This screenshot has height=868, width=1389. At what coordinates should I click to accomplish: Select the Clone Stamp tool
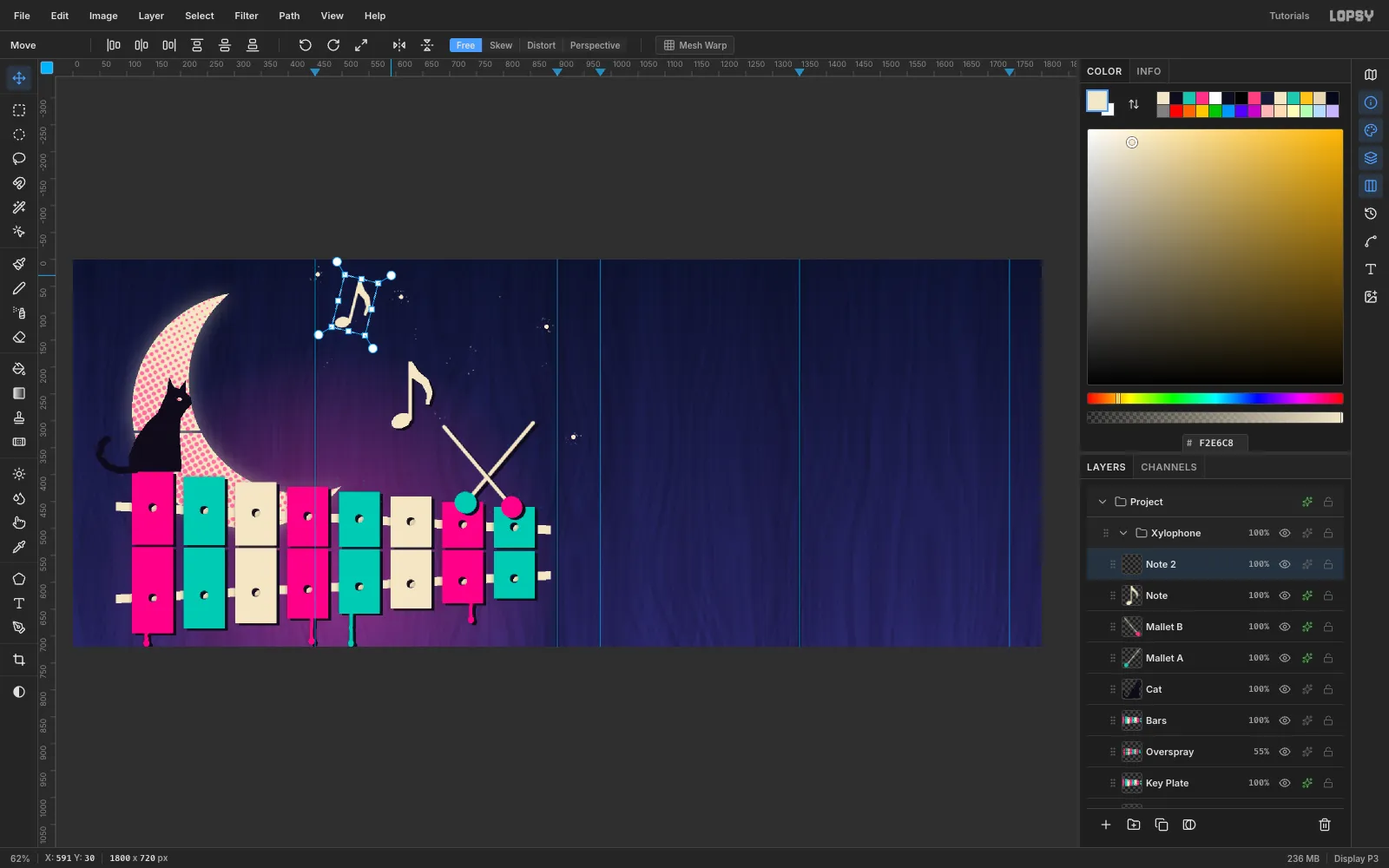click(x=18, y=418)
